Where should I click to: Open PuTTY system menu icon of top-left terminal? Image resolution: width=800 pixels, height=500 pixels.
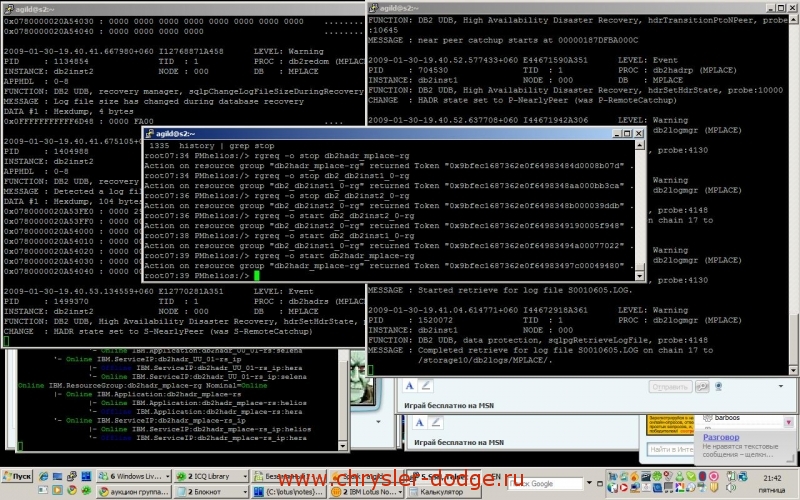tap(8, 9)
